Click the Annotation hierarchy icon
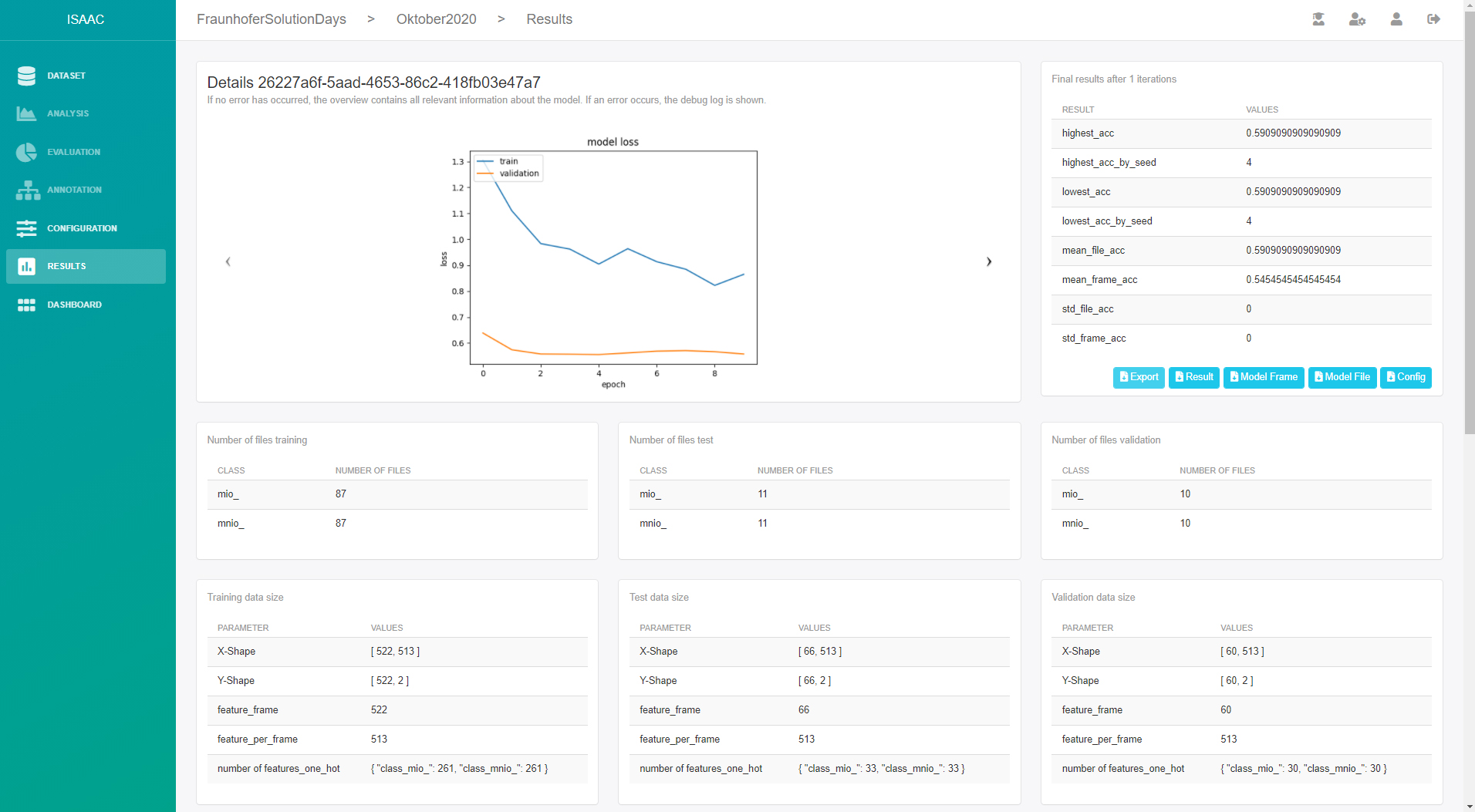 pyautogui.click(x=28, y=190)
